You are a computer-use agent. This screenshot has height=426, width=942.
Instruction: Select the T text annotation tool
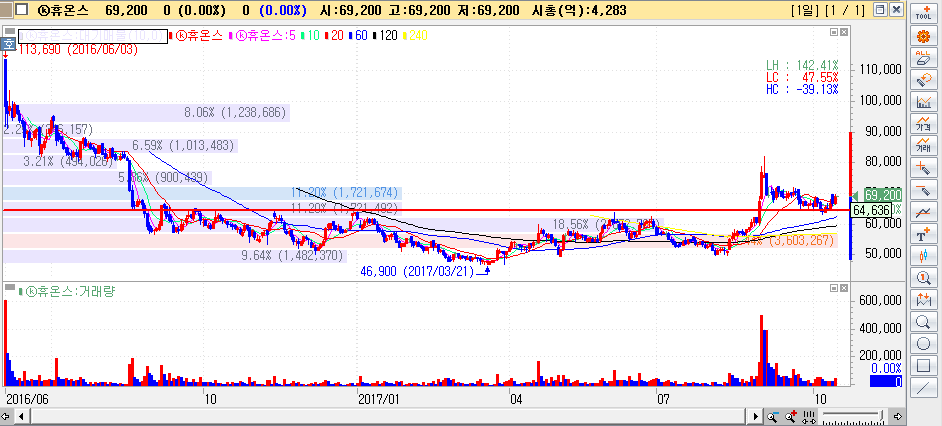(x=924, y=235)
